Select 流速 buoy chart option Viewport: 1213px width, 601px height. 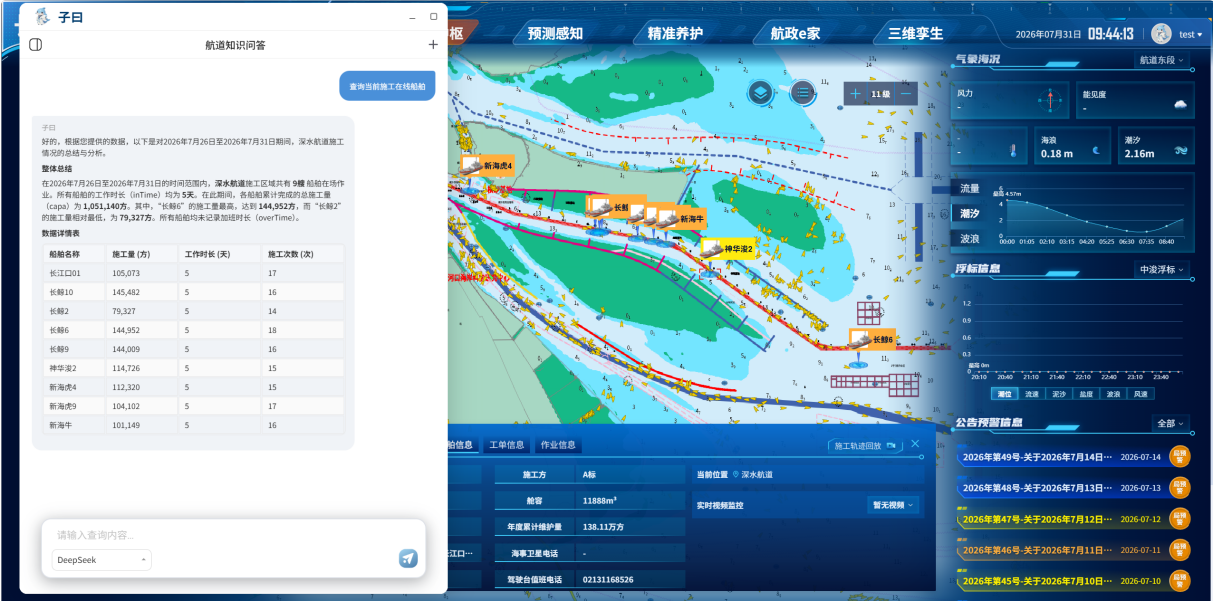[x=1031, y=394]
